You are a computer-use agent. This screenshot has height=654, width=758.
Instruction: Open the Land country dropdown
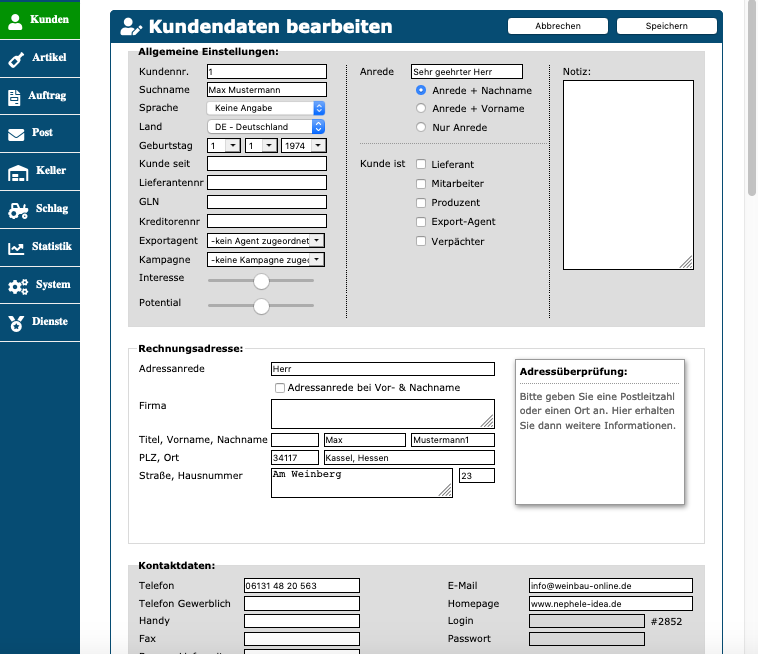266,127
